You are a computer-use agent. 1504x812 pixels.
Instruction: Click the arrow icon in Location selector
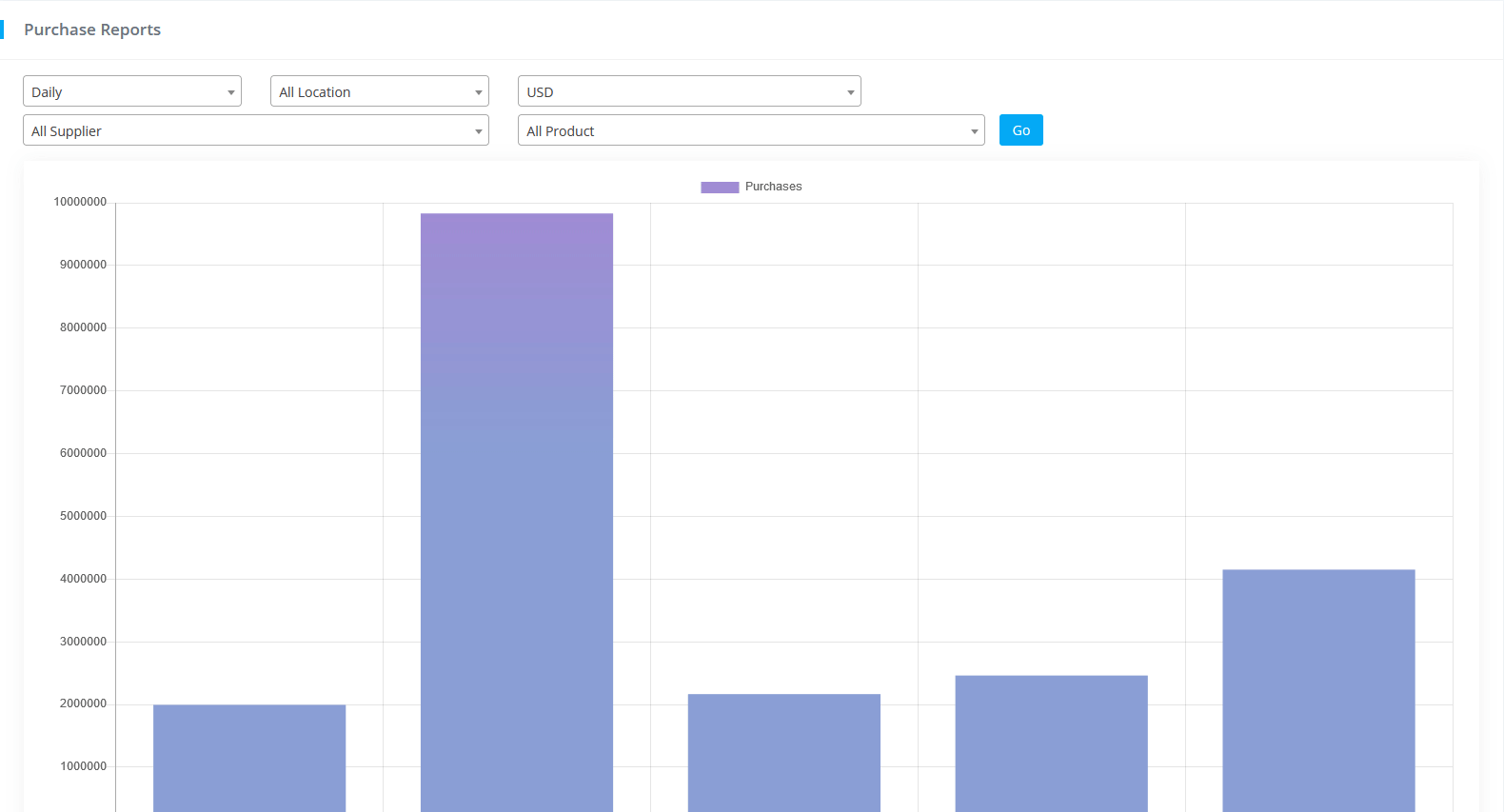click(x=478, y=92)
